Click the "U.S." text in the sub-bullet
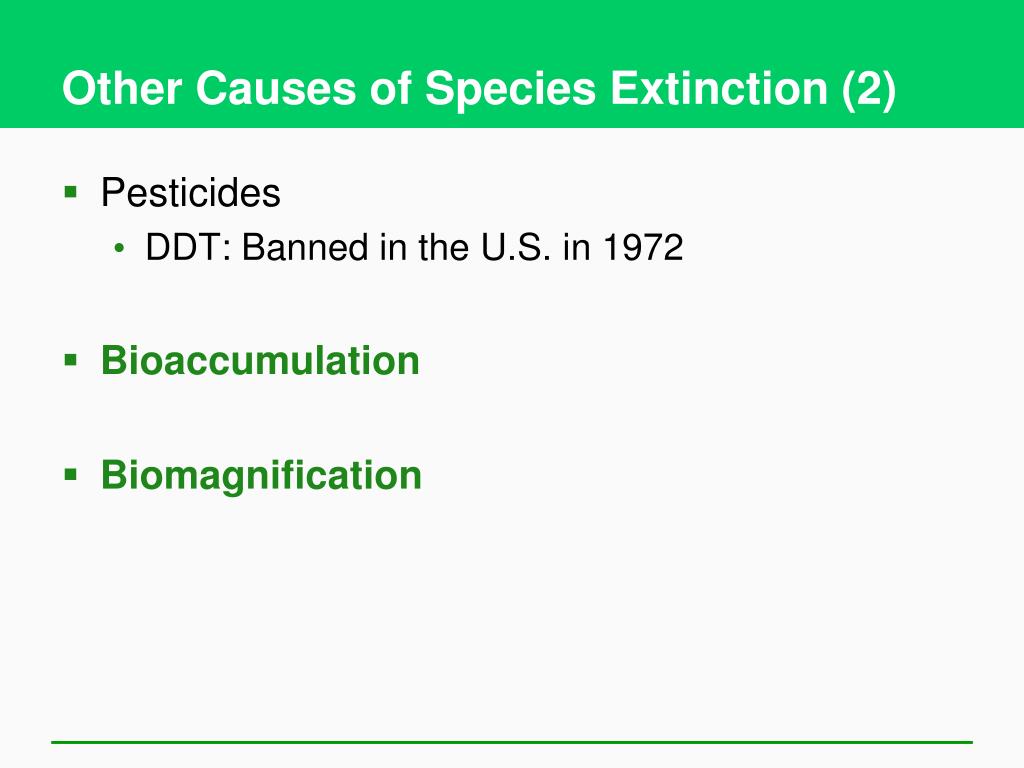Viewport: 1024px width, 768px height. [x=515, y=248]
